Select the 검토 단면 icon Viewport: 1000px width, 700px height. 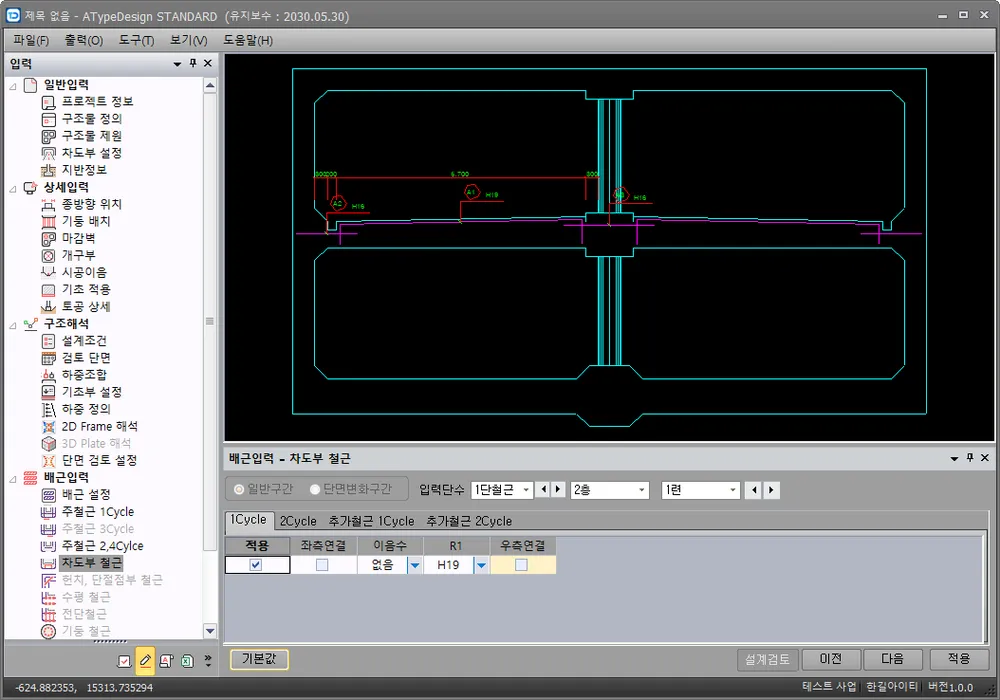point(48,358)
